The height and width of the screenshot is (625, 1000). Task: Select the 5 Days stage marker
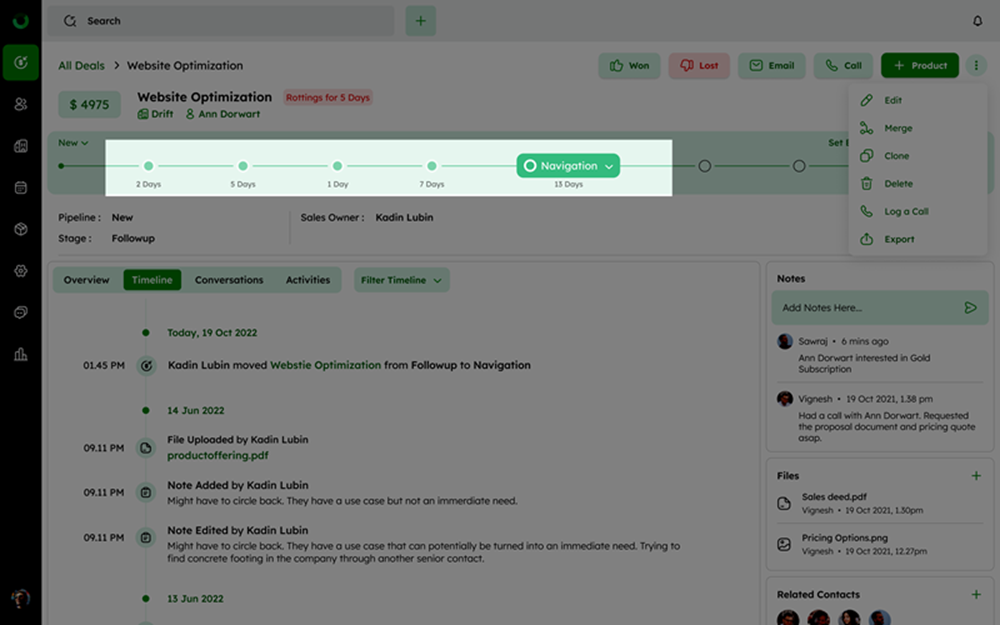click(242, 166)
